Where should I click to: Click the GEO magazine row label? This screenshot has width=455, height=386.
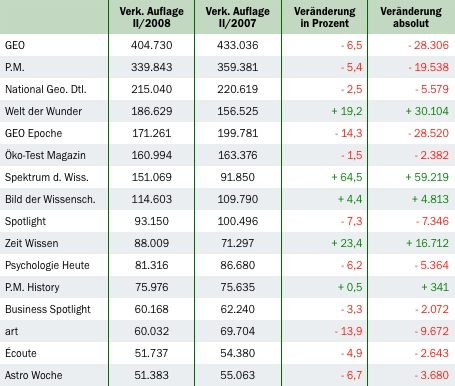(x=15, y=45)
